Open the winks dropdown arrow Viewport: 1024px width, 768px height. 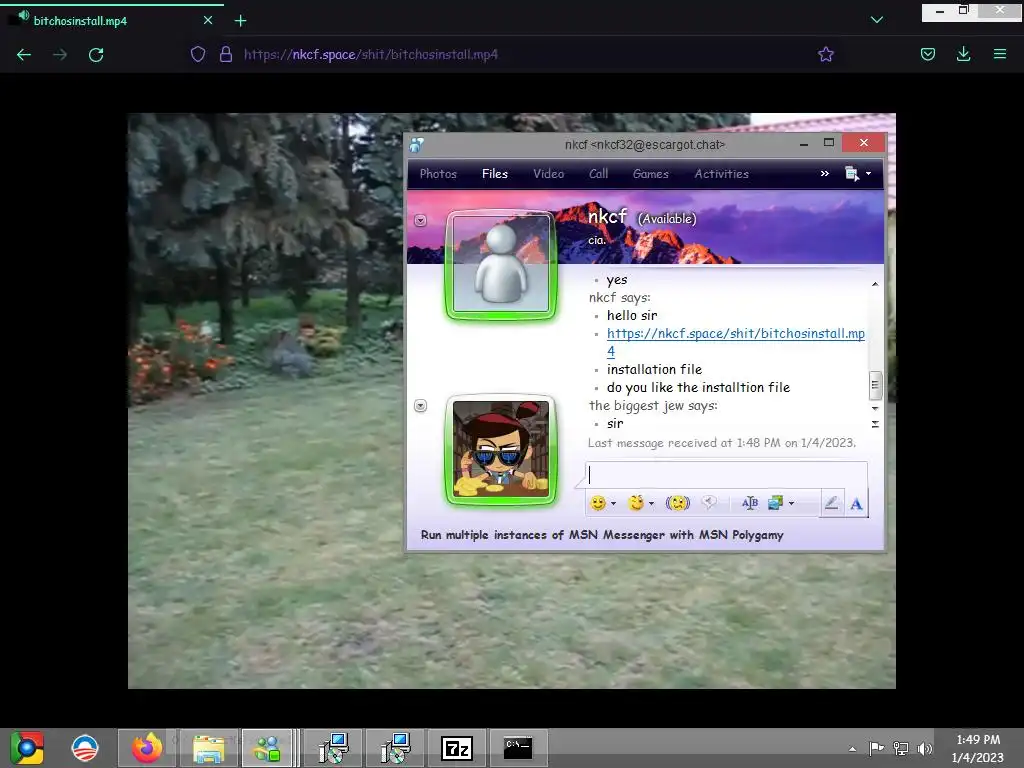pos(651,504)
